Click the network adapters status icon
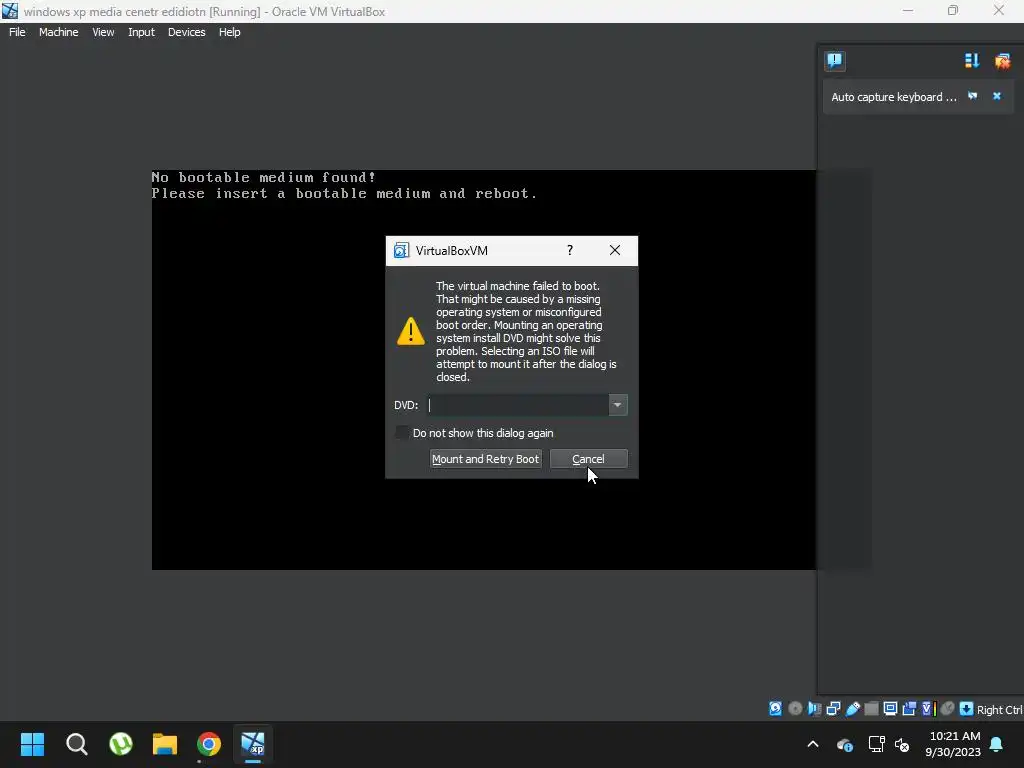Screen dimensions: 1024x768 click(833, 709)
